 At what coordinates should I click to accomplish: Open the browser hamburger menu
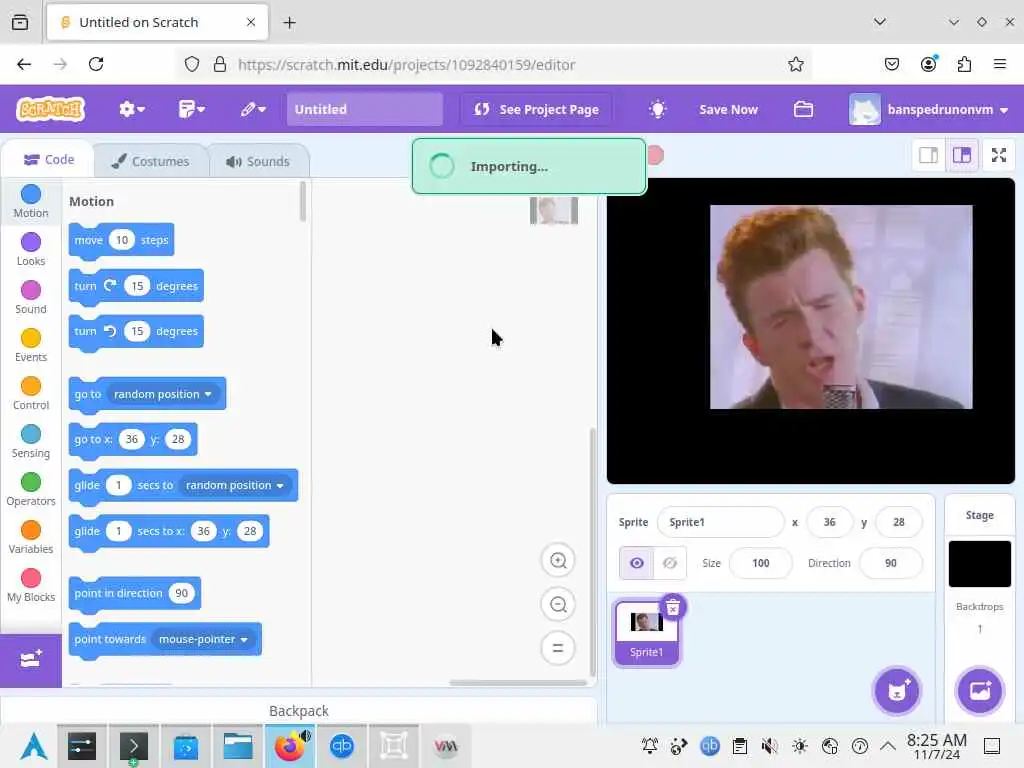point(999,64)
